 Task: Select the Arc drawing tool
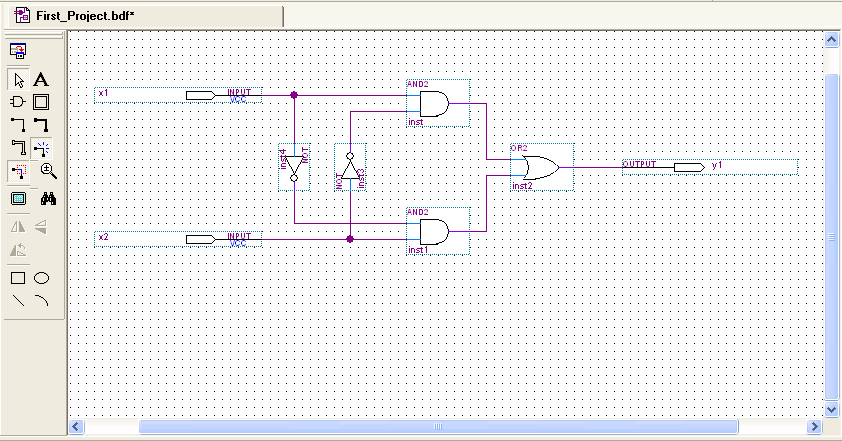(x=41, y=300)
